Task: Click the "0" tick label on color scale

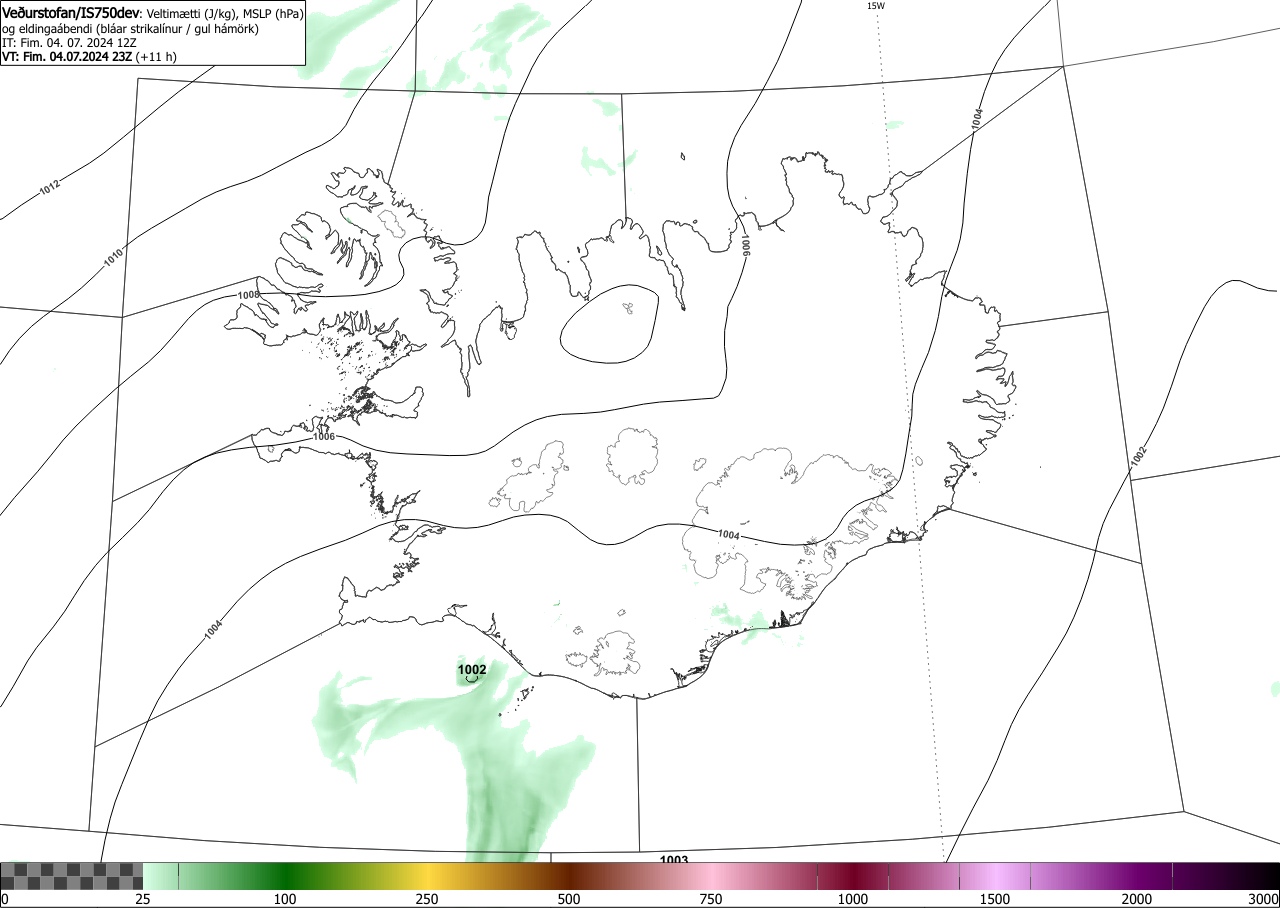Action: tap(4, 899)
